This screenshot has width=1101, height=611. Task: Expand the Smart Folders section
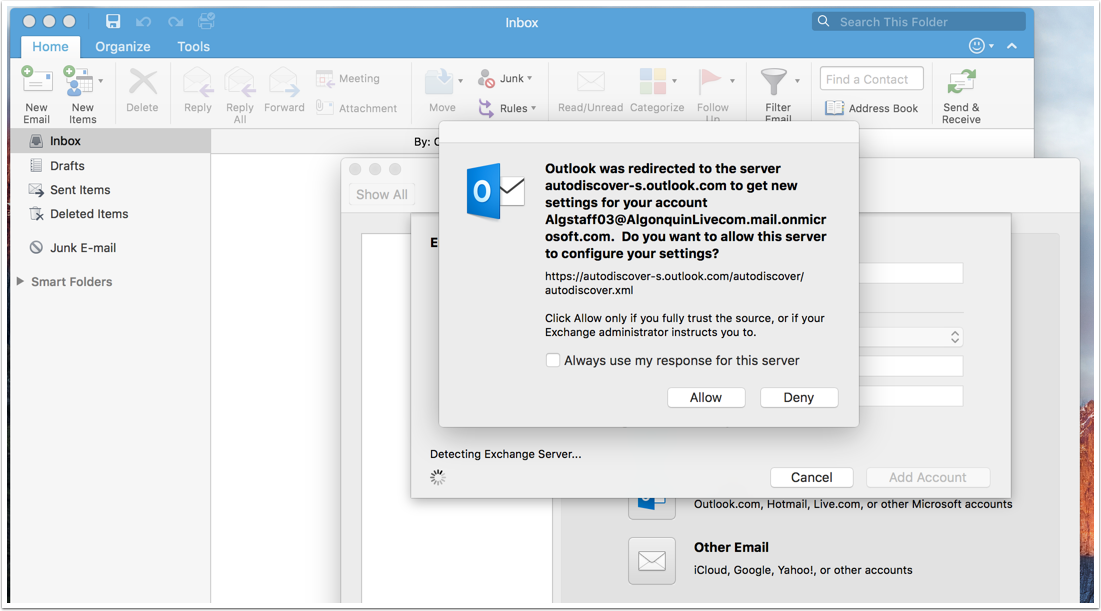(x=20, y=282)
